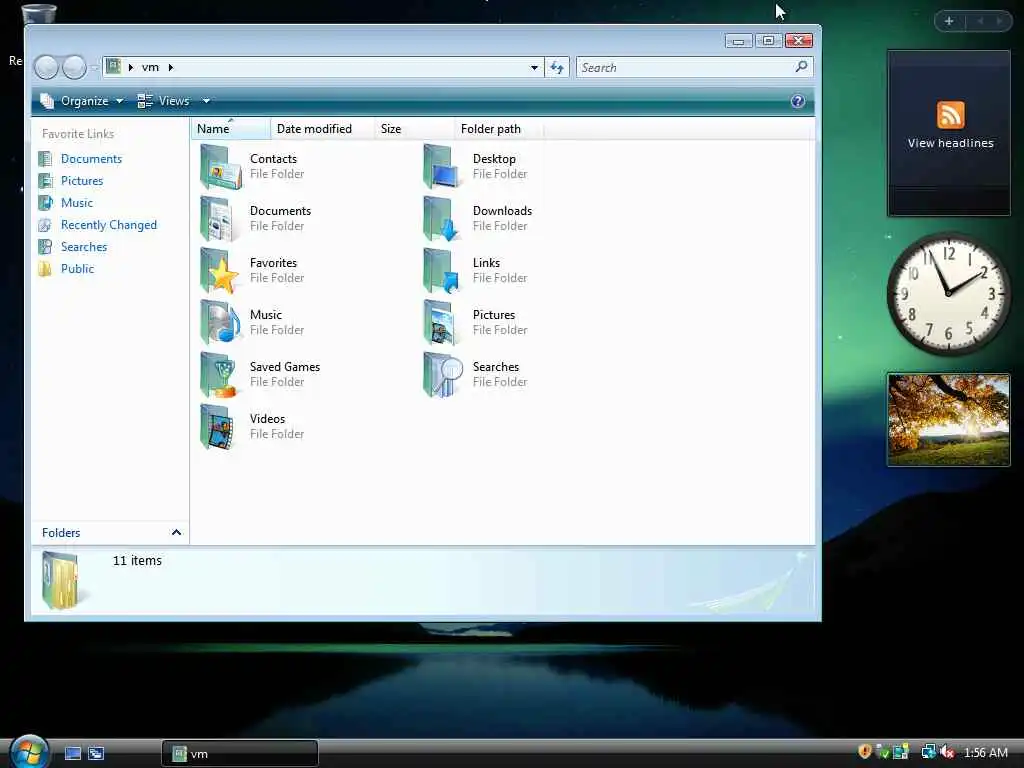Select the Downloads folder icon
The height and width of the screenshot is (768, 1024).
(x=443, y=219)
